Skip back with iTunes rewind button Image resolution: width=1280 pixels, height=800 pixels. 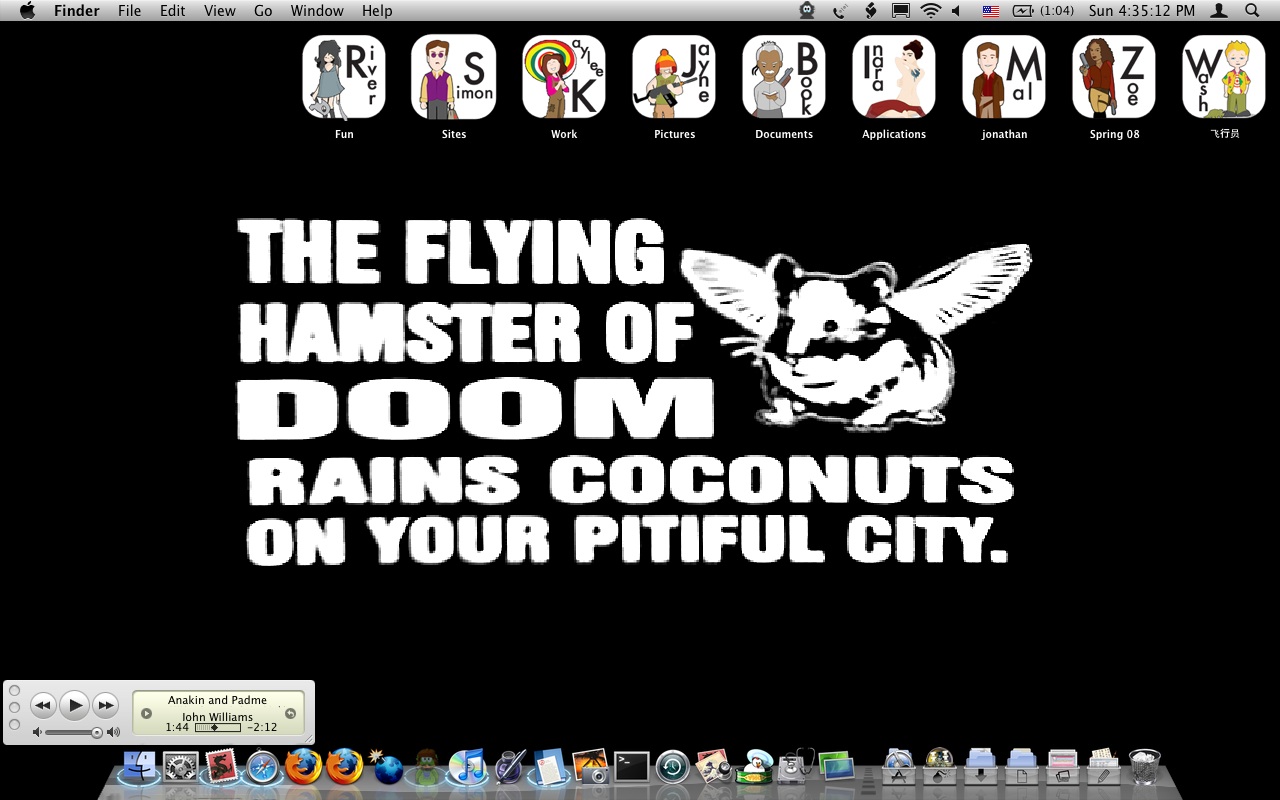click(x=42, y=705)
